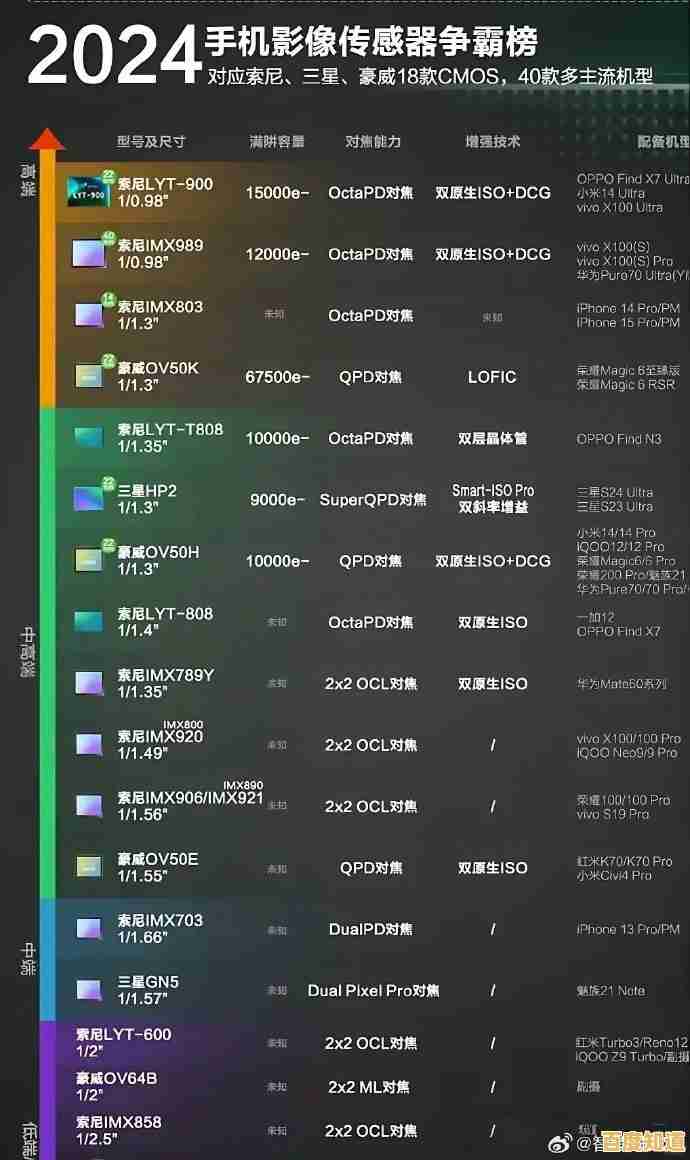Click SuperQPD对焦 in the 三星HP2 row
The width and height of the screenshot is (690, 1160).
coord(373,499)
